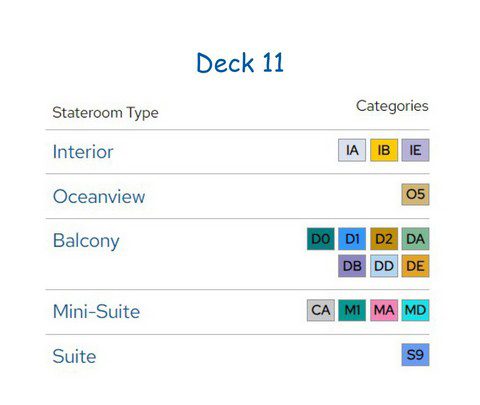This screenshot has width=480, height=405.
Task: Open the Interior stateroom type link
Action: 83,152
